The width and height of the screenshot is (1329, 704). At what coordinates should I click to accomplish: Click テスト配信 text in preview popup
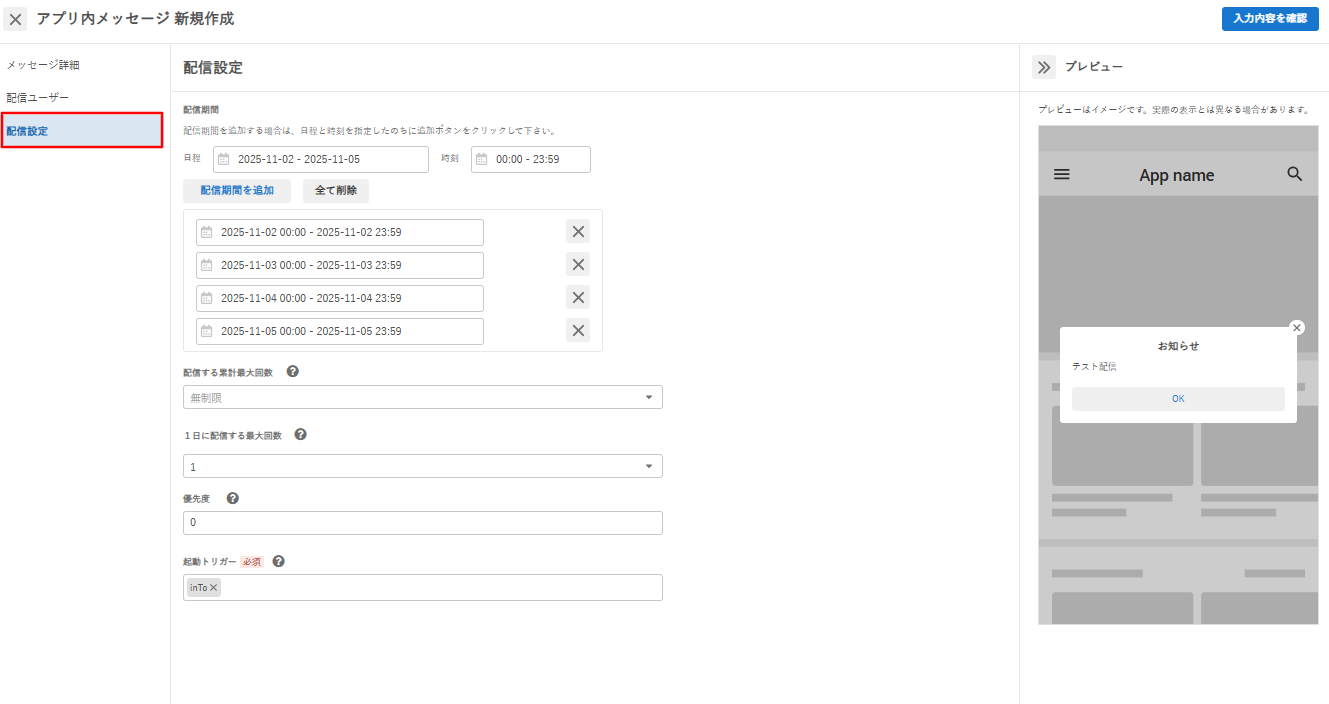pos(1094,367)
